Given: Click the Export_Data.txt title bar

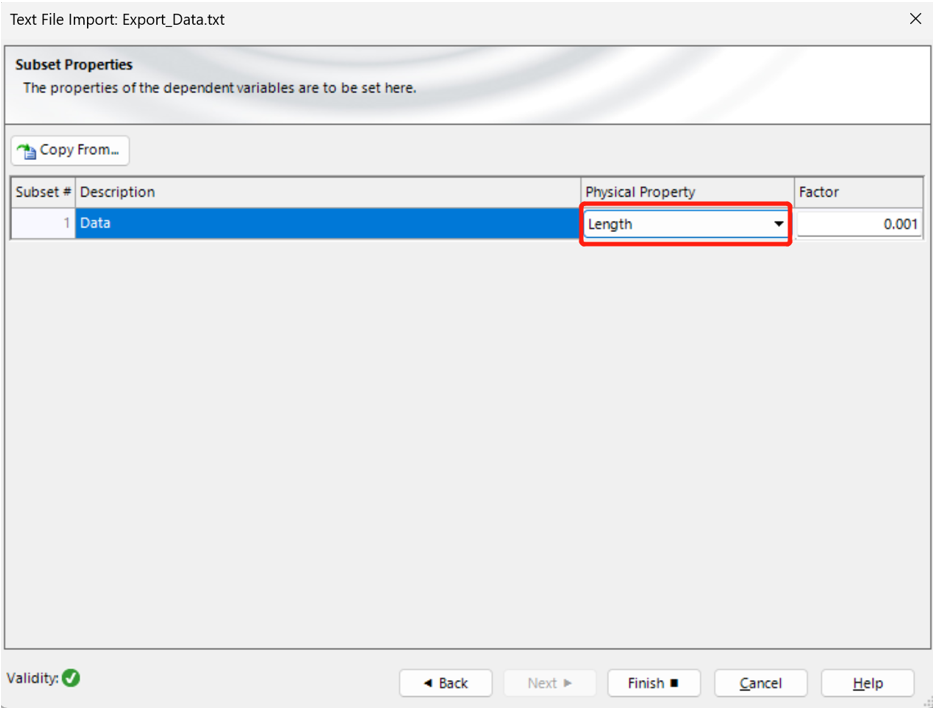Looking at the screenshot, I should coord(117,19).
